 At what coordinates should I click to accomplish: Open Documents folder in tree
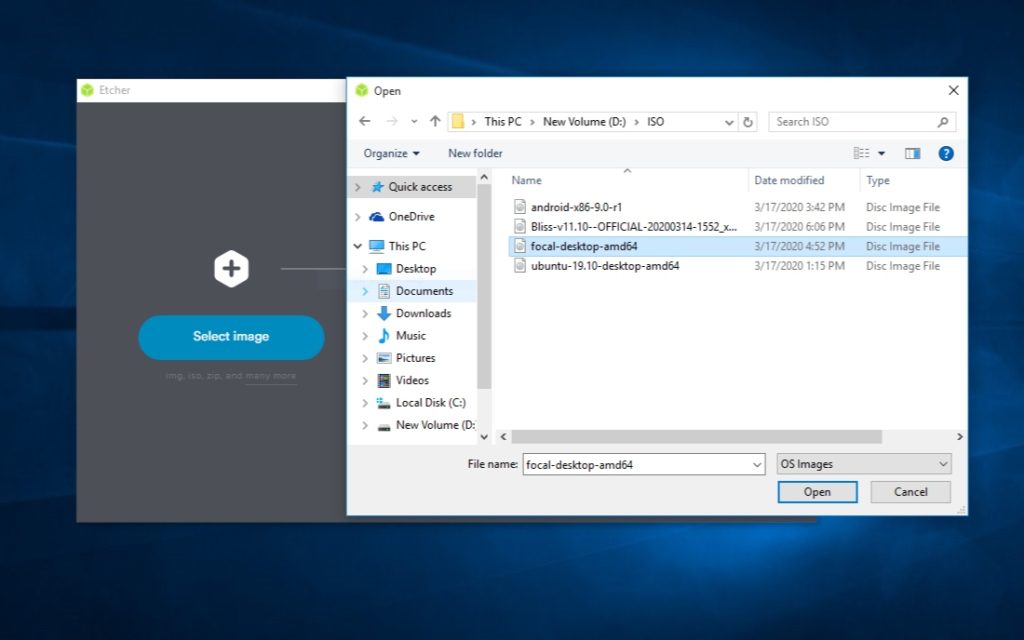(x=424, y=291)
